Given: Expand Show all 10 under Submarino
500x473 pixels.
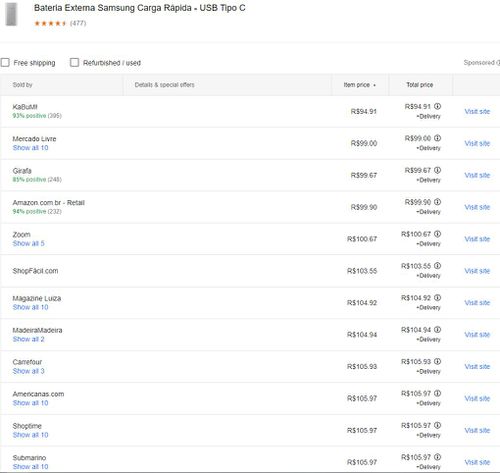Looking at the screenshot, I should (30, 466).
